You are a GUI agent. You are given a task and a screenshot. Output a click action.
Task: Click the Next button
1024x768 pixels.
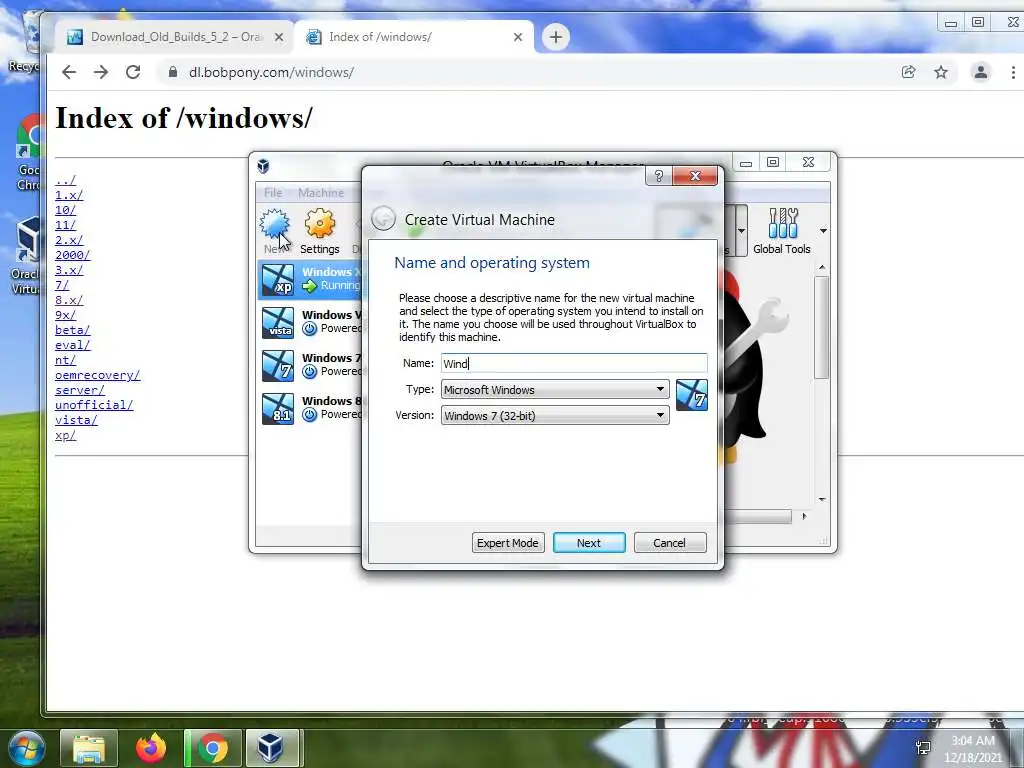click(x=588, y=543)
